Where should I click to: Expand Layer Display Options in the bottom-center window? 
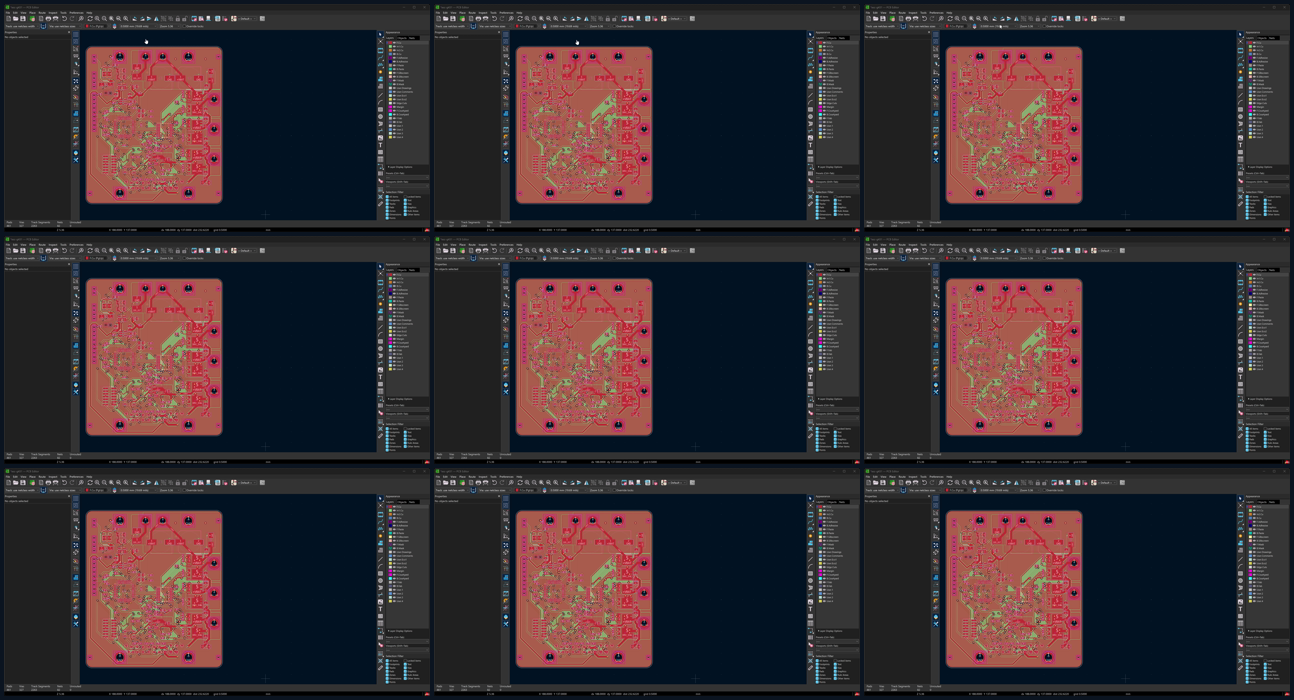tap(830, 631)
